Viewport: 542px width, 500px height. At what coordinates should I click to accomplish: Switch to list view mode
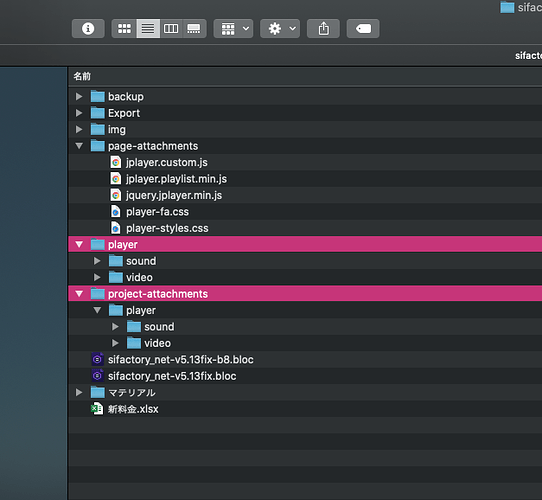[148, 28]
